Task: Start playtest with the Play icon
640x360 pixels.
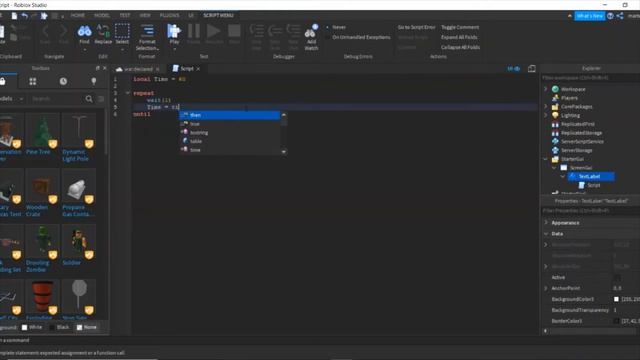Action: [174, 31]
